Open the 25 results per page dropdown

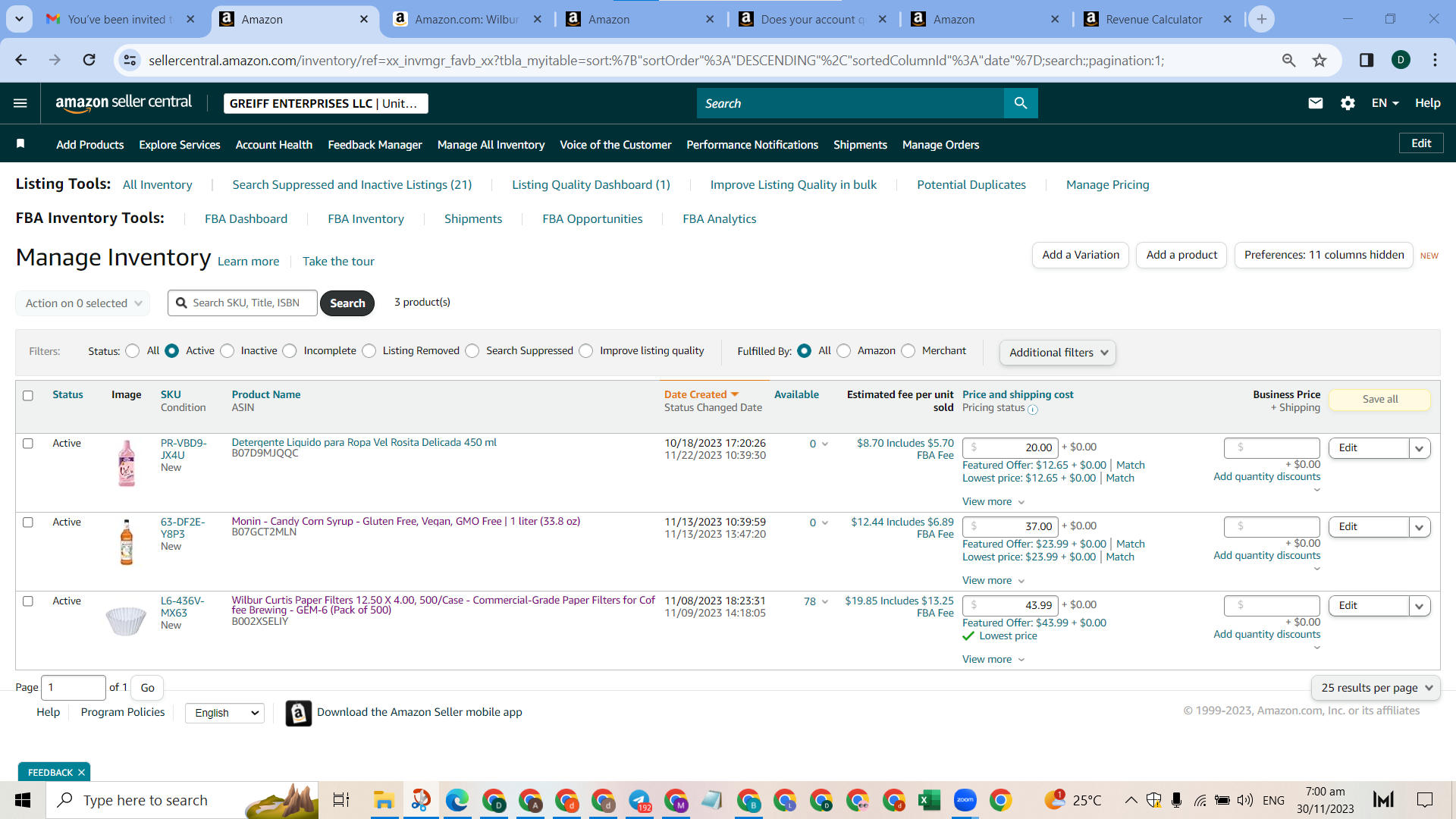pos(1376,688)
